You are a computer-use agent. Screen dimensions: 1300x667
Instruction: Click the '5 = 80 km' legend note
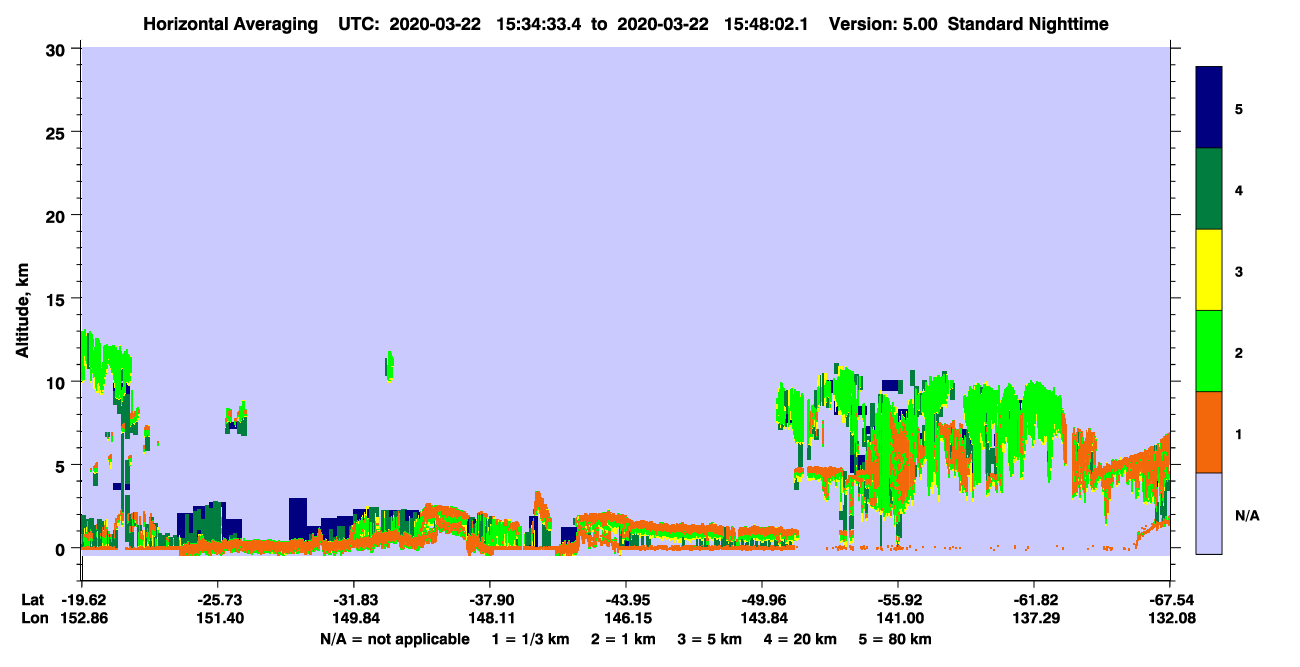coord(894,639)
